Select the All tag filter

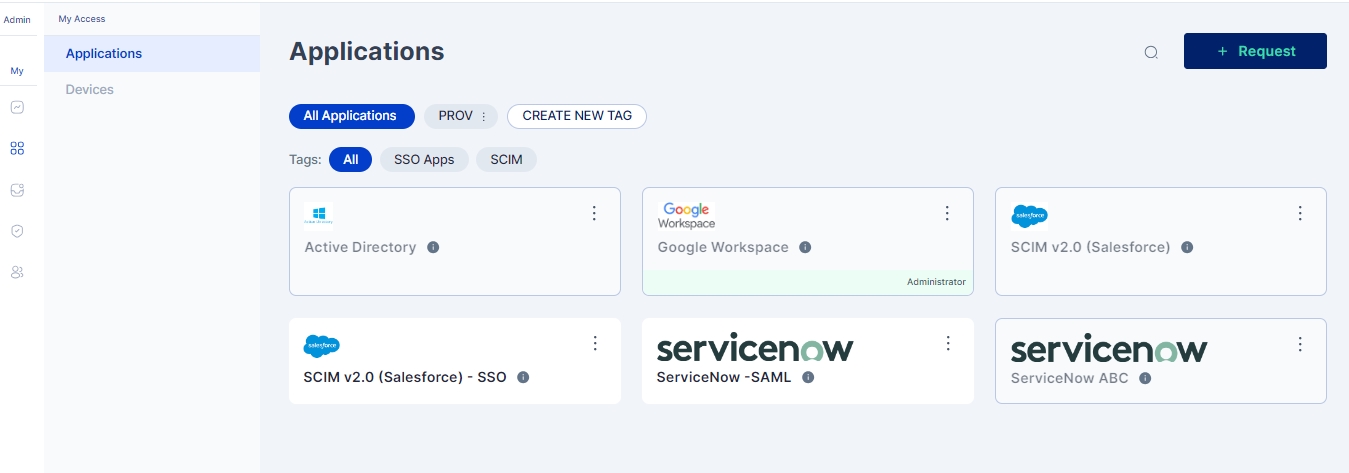(x=350, y=160)
